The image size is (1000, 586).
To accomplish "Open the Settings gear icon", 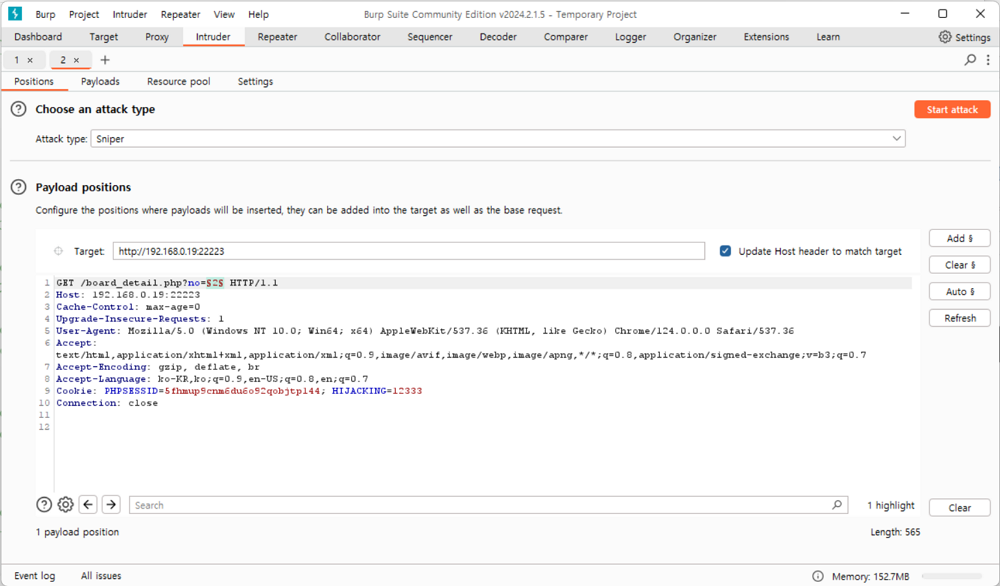I will coord(945,37).
